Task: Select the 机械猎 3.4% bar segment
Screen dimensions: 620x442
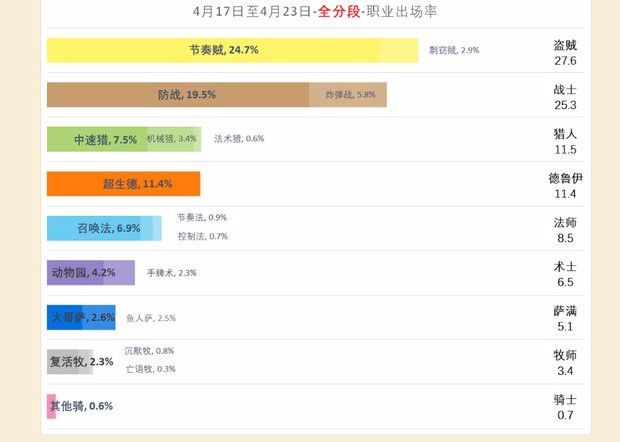Action: pyautogui.click(x=172, y=139)
